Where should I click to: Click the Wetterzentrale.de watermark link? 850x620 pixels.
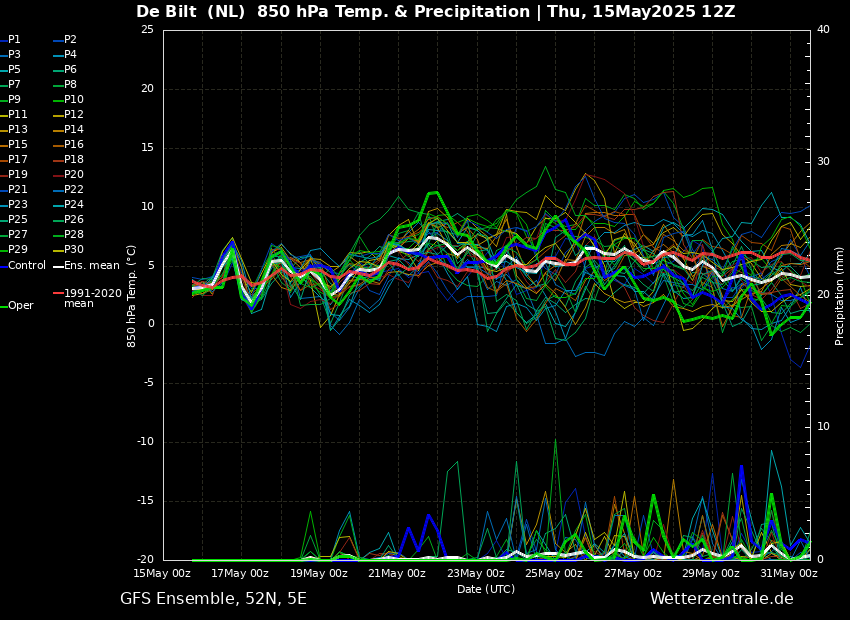coord(721,599)
